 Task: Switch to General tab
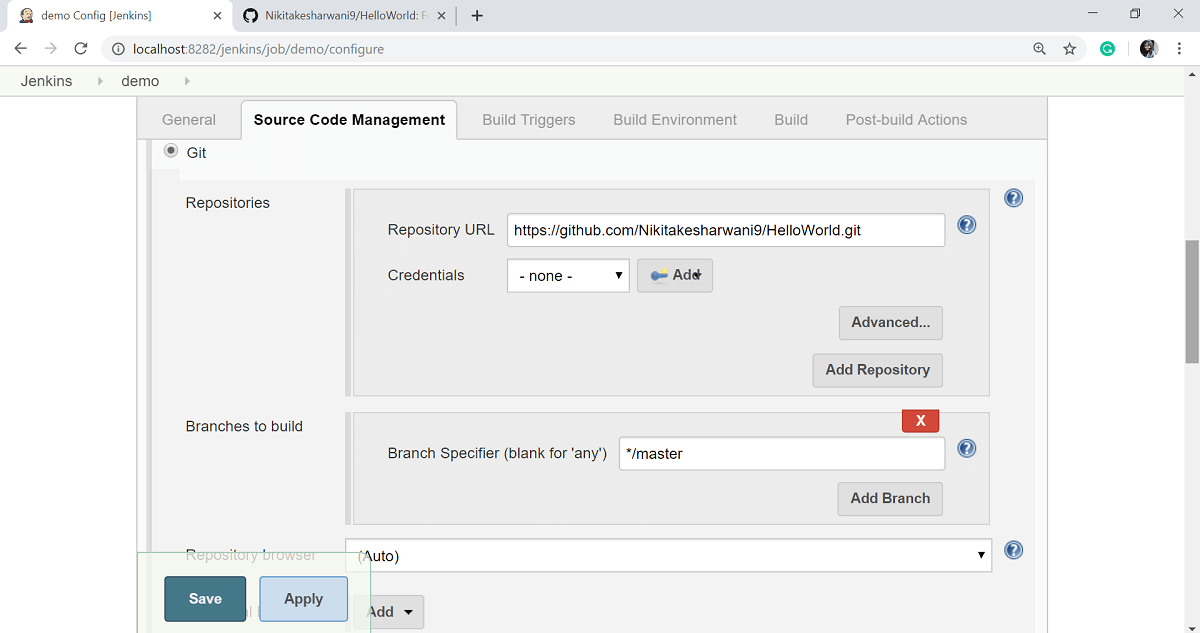[189, 120]
